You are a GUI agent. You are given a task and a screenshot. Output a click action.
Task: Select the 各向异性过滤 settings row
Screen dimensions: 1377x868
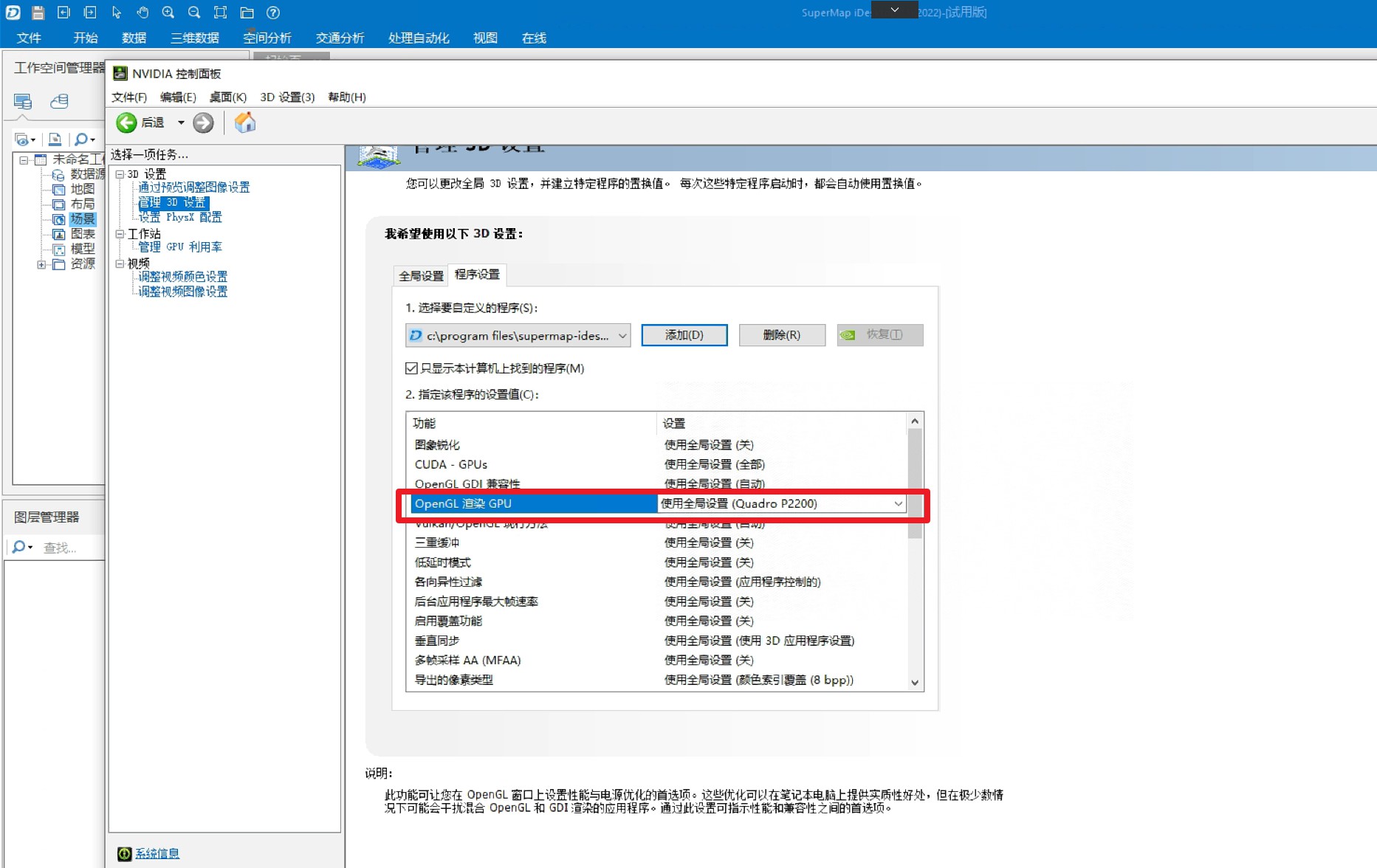656,582
